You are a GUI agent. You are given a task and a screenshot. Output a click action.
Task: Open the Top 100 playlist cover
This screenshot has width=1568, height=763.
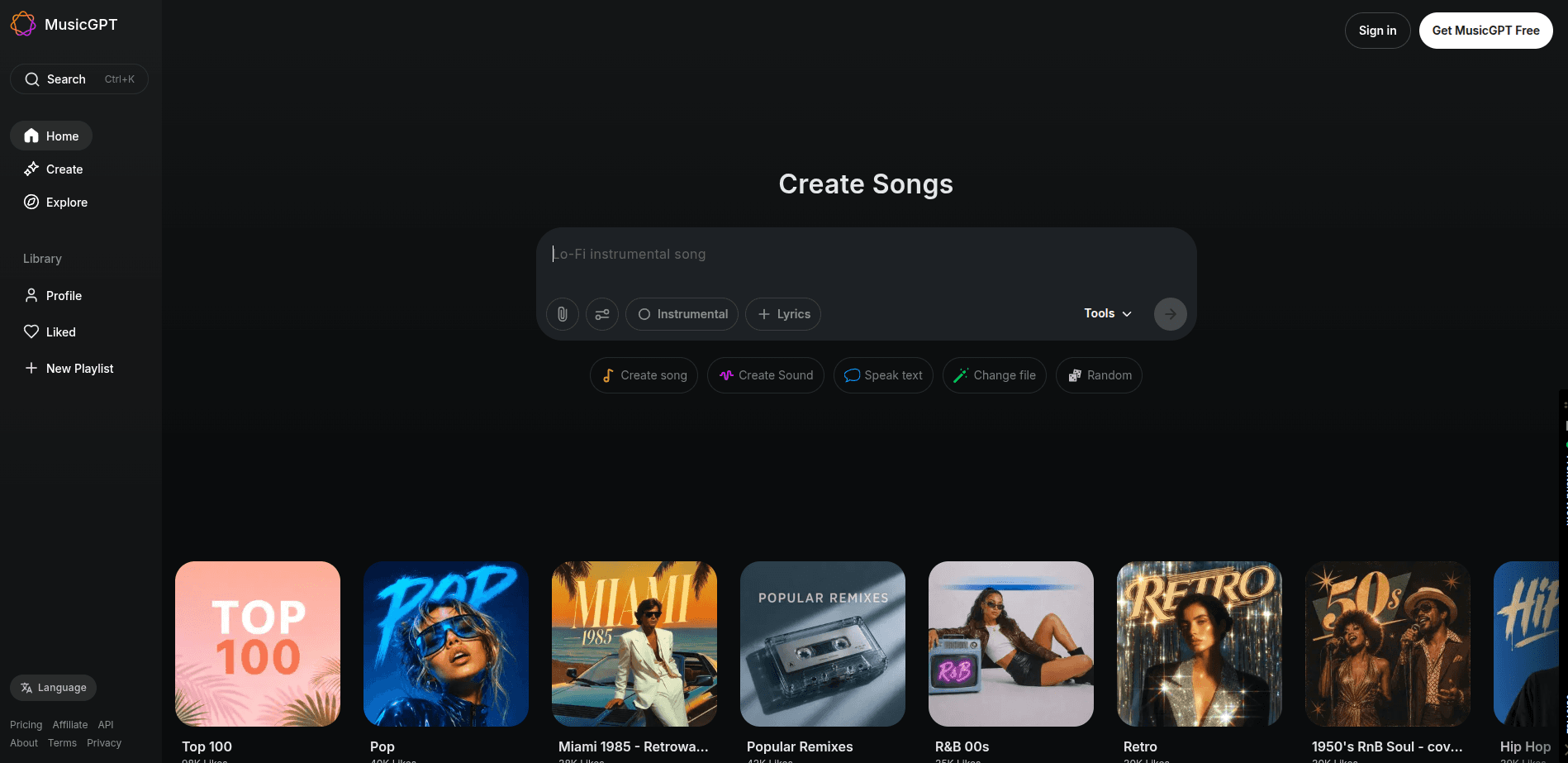[258, 644]
